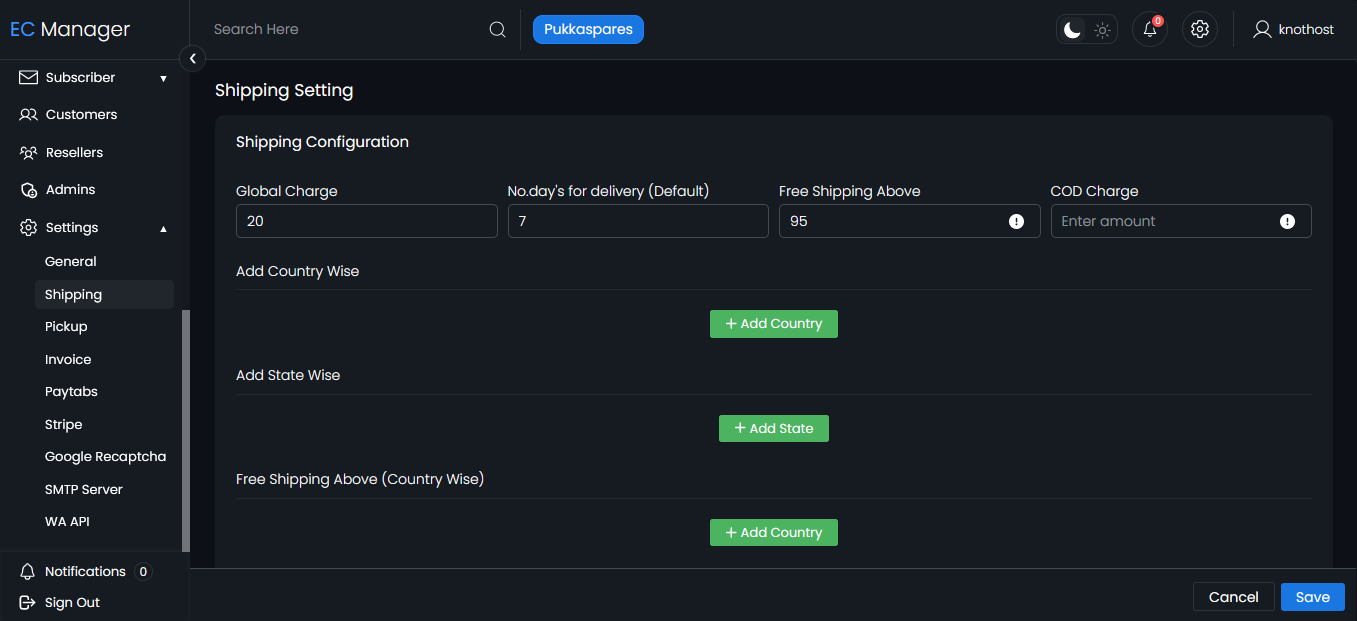
Task: Click the info icon in COD Charge field
Action: point(1287,222)
